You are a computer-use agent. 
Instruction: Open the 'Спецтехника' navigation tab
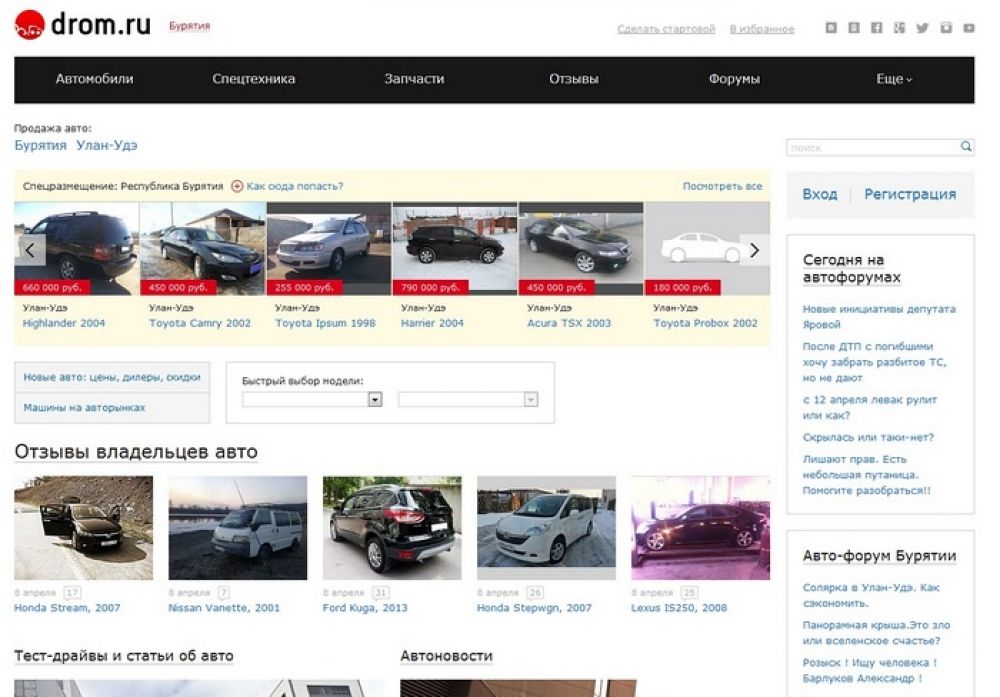click(254, 79)
